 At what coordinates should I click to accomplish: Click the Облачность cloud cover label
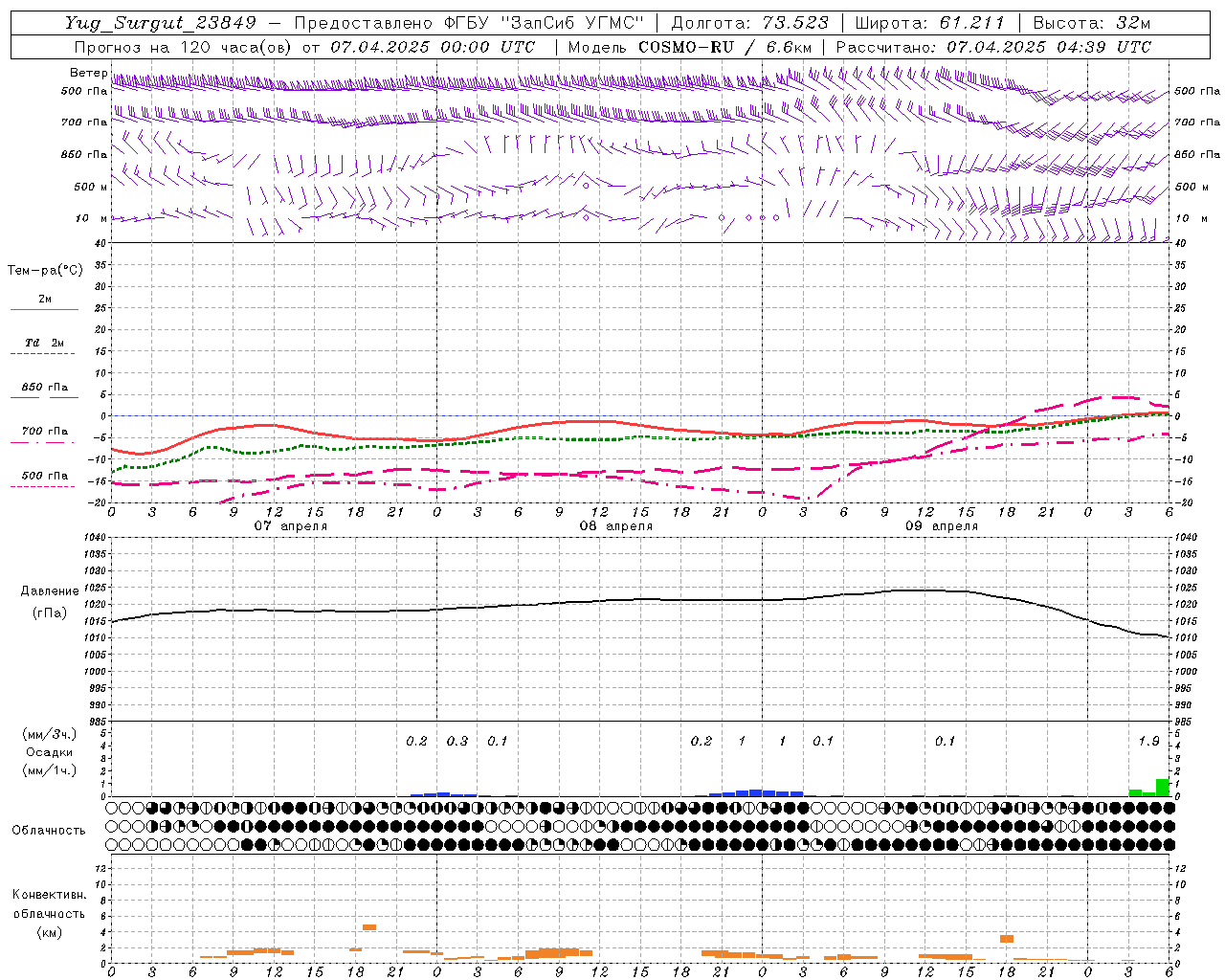point(49,831)
